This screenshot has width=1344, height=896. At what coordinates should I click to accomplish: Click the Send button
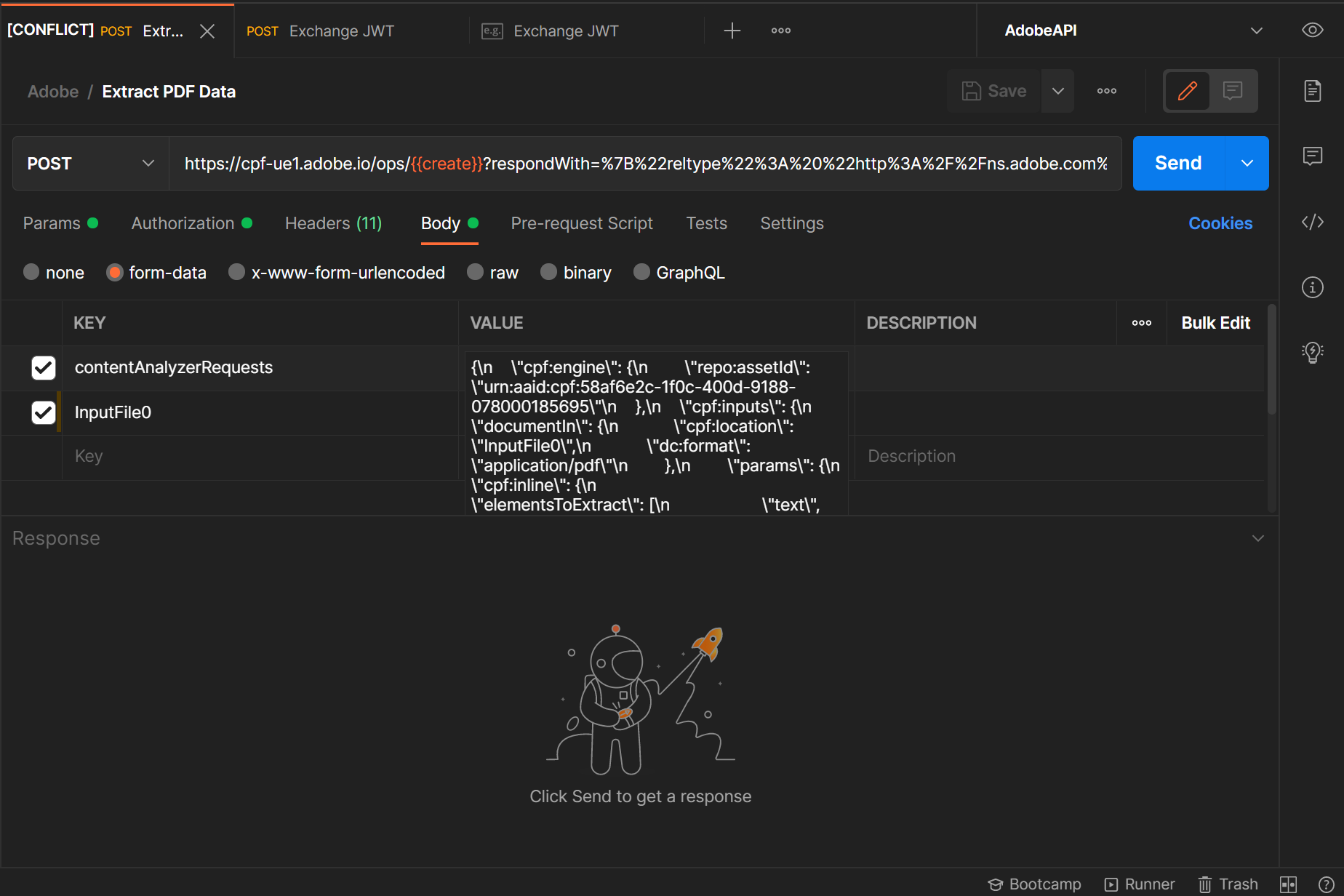point(1177,163)
